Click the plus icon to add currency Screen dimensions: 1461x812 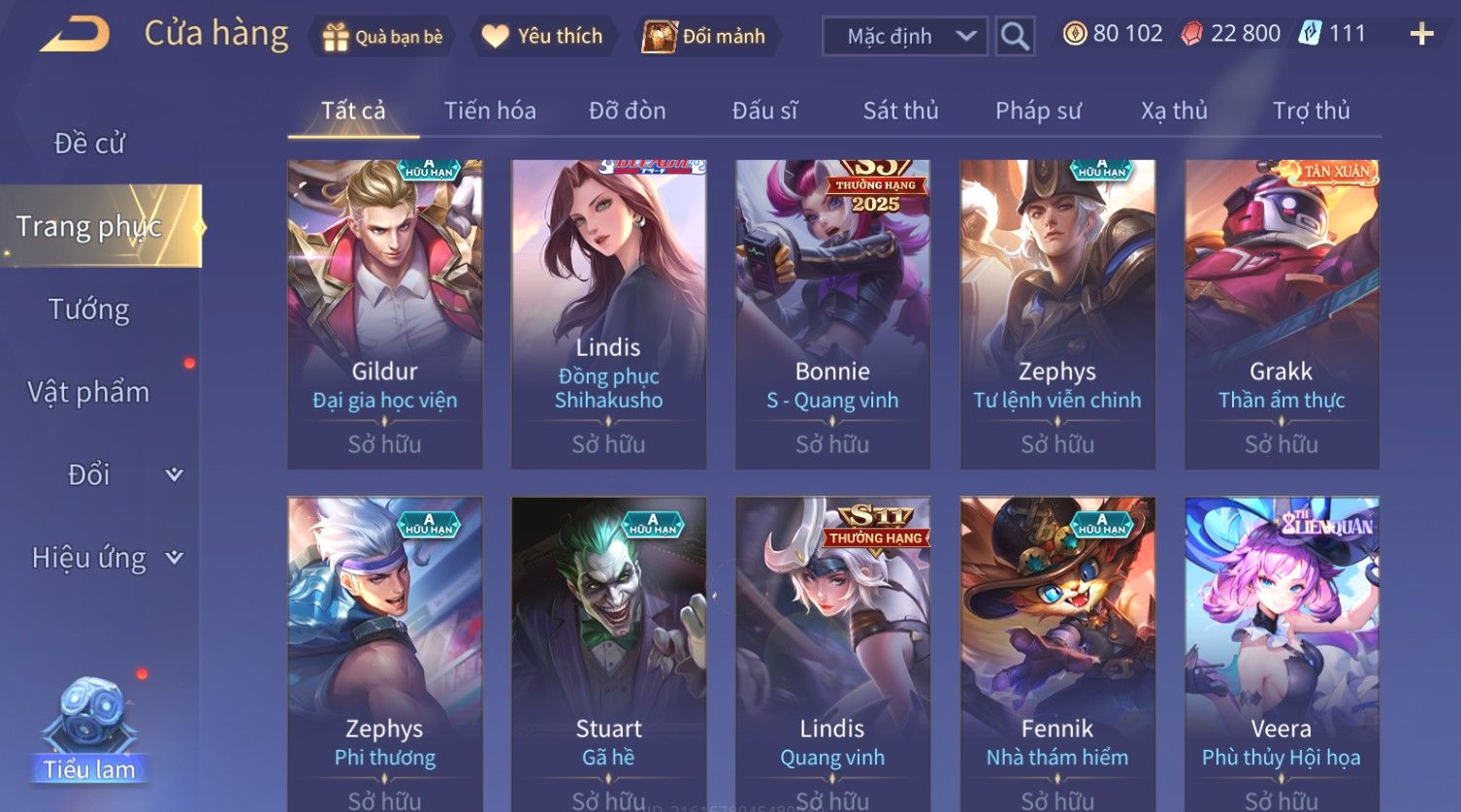1421,35
